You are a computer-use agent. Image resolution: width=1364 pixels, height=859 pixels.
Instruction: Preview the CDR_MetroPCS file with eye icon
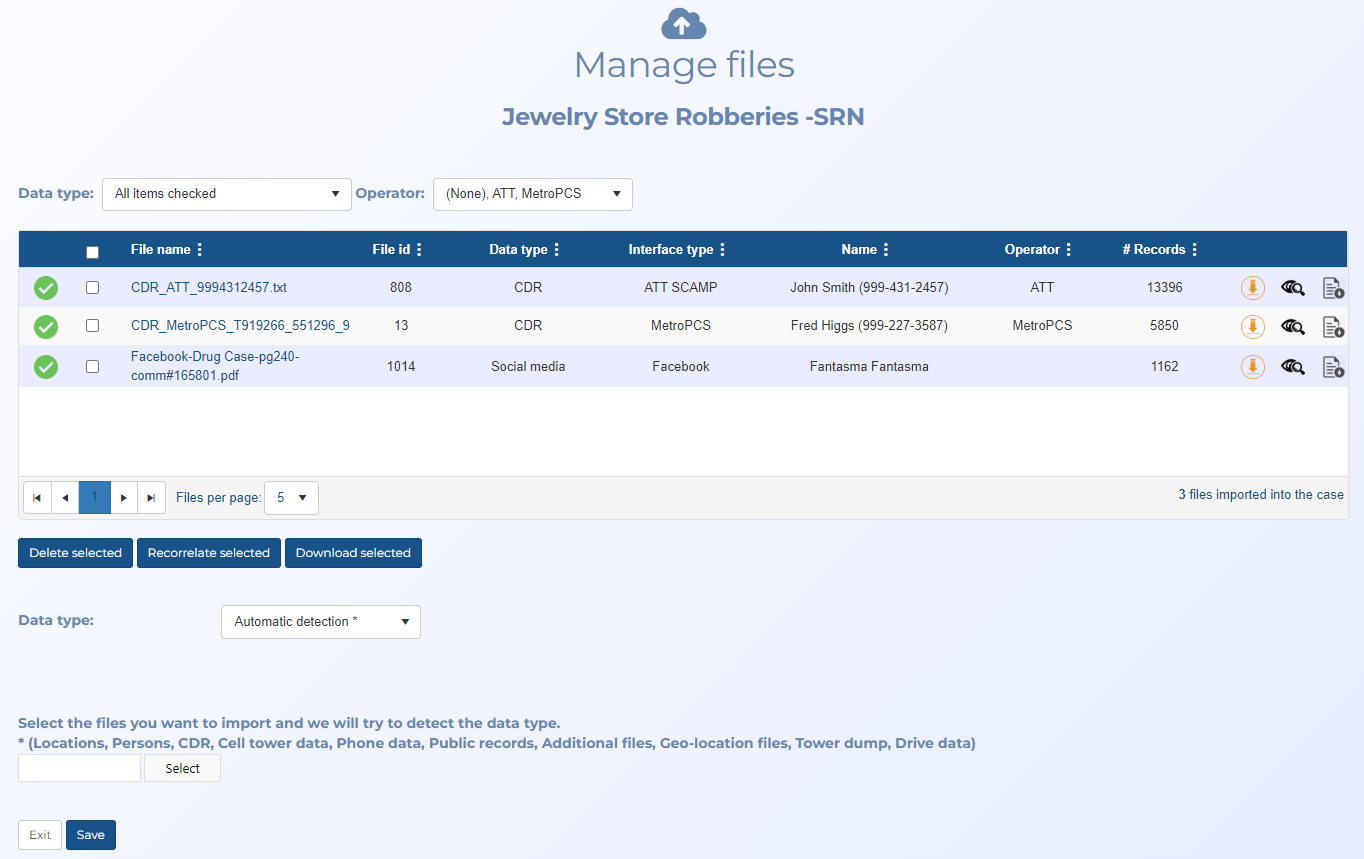point(1293,326)
